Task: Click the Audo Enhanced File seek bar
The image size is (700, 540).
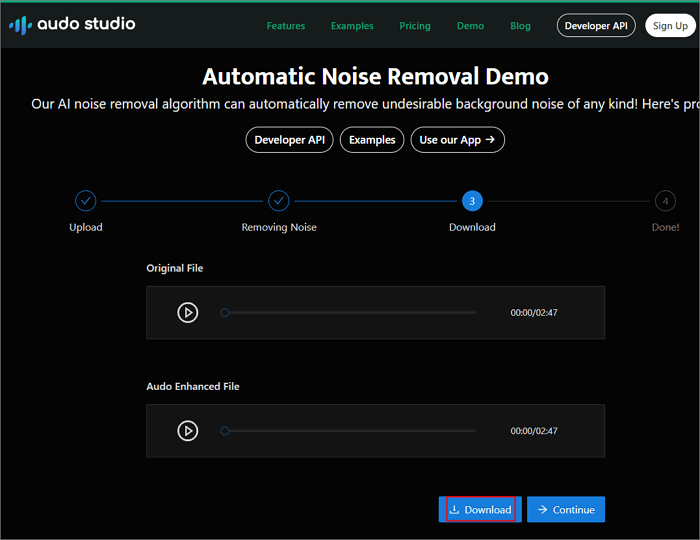Action: click(348, 431)
